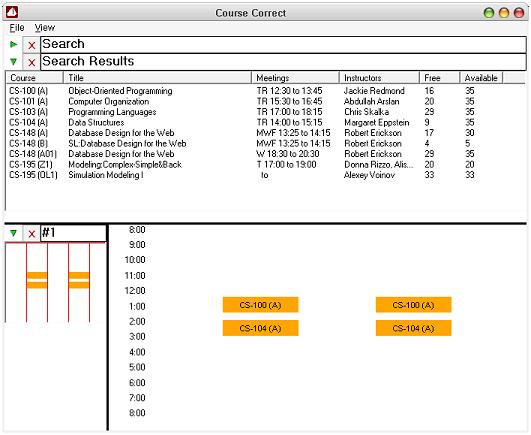
Task: Click instructor Jackie Redmond
Action: point(374,91)
